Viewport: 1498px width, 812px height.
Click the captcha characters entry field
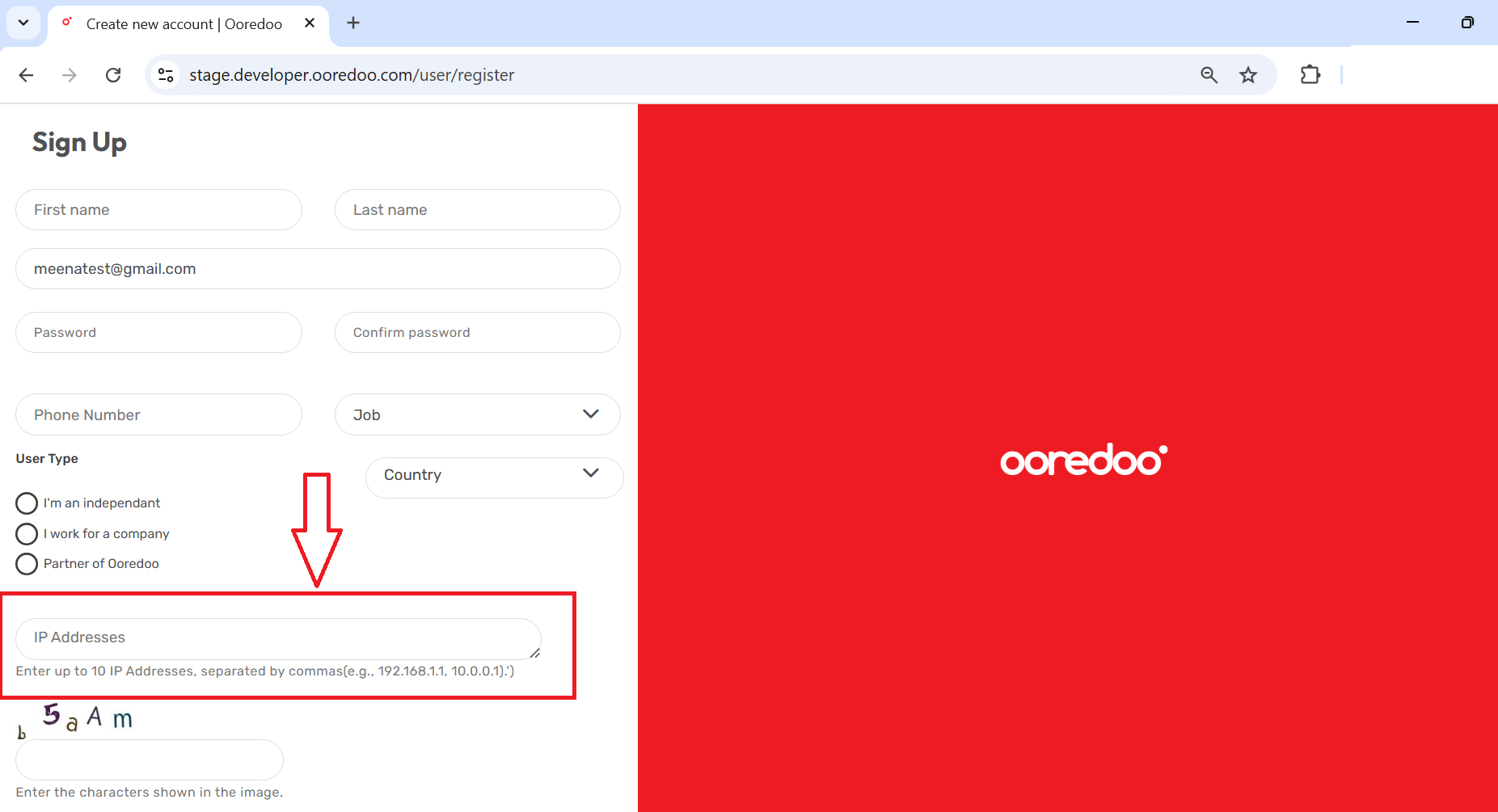149,759
